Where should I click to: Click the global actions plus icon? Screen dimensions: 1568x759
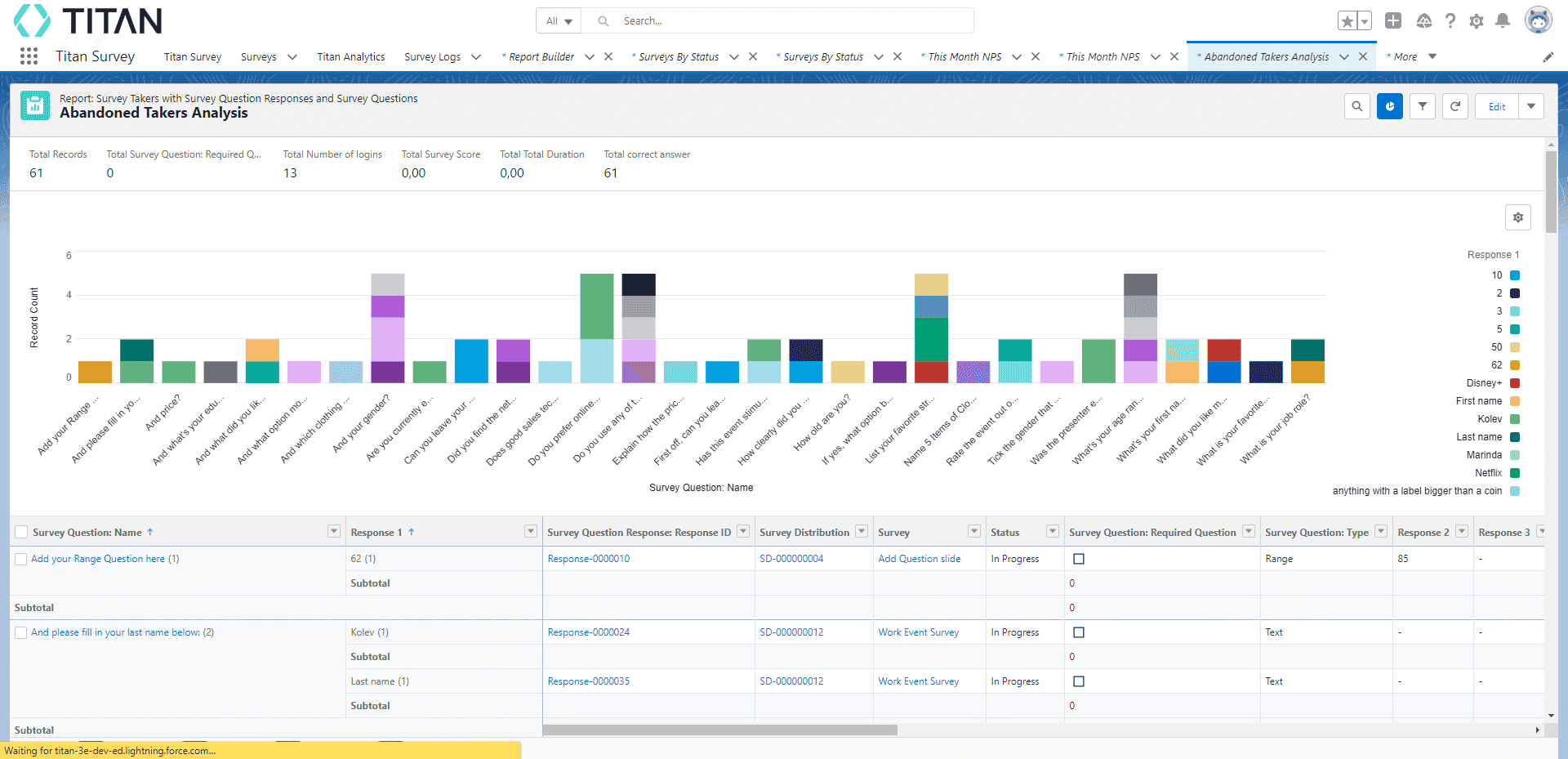(1393, 21)
